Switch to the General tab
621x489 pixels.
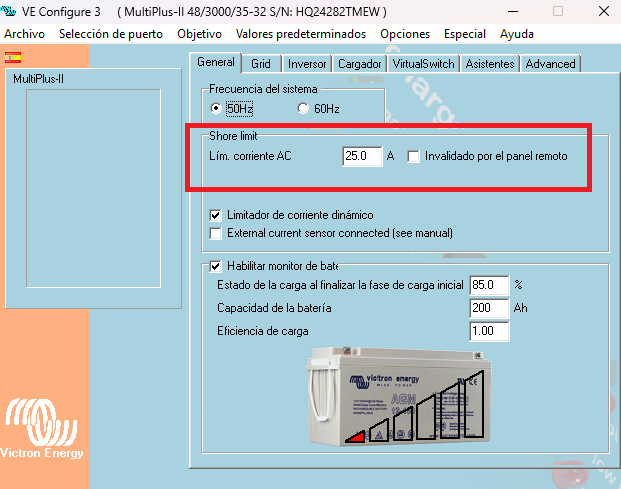[x=216, y=62]
